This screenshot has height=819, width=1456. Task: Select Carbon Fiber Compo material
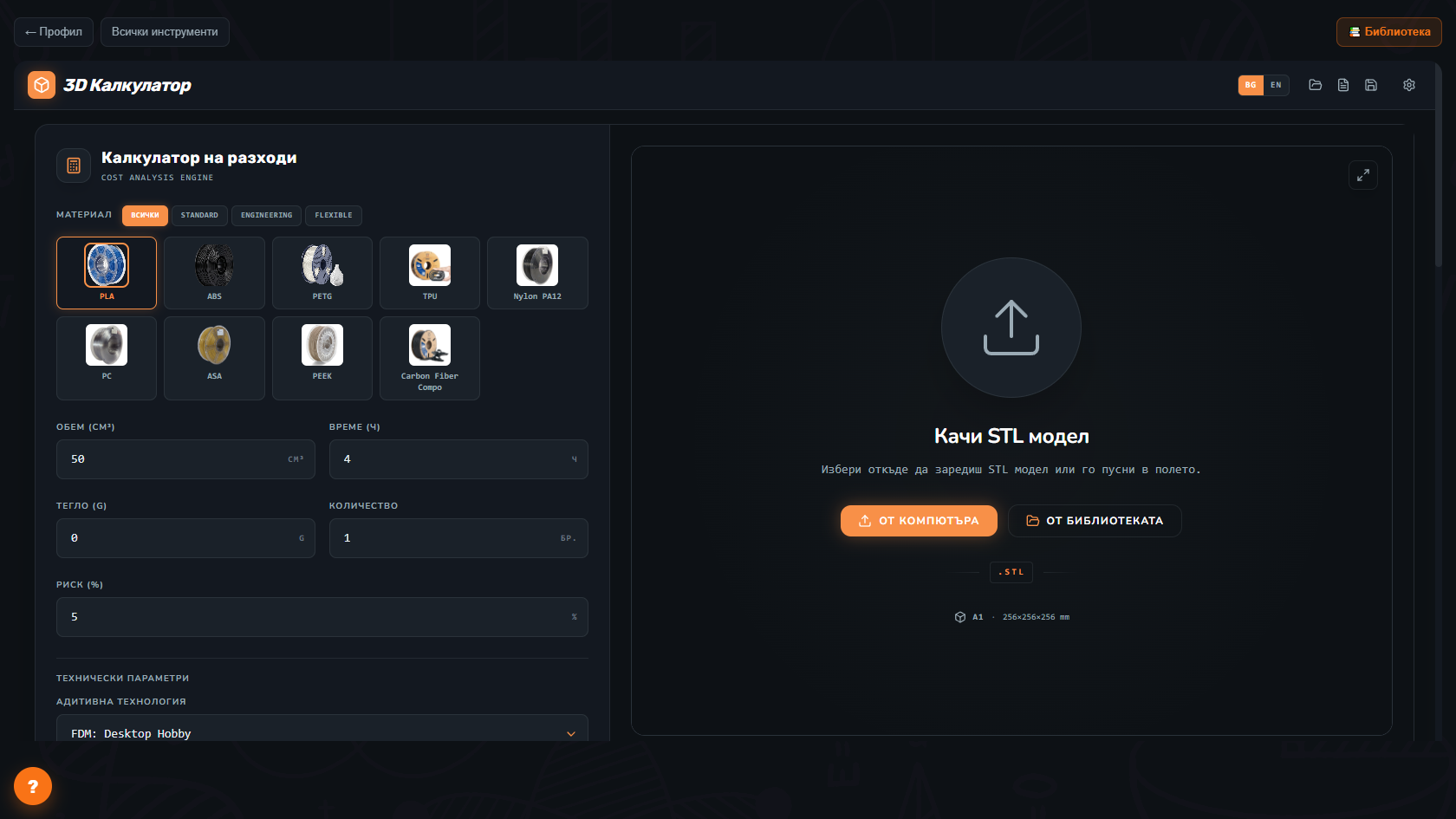pos(430,358)
